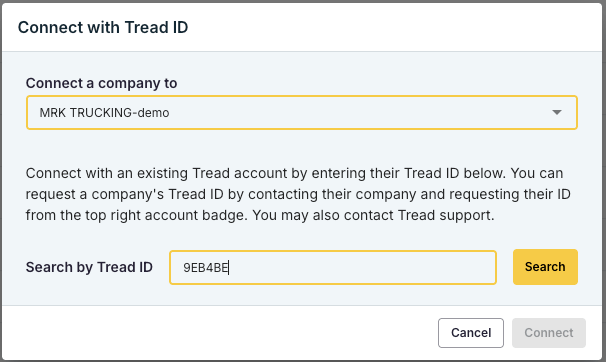This screenshot has height=362, width=606.
Task: Click the Connect with Tread ID title
Action: click(103, 27)
